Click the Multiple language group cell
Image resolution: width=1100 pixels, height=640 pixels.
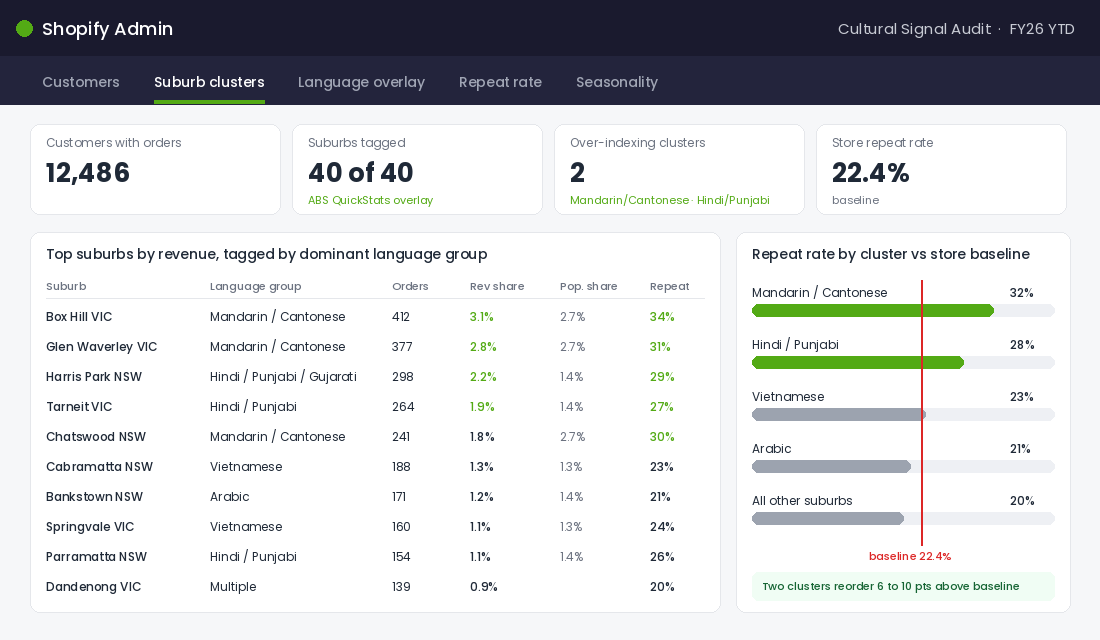[233, 587]
